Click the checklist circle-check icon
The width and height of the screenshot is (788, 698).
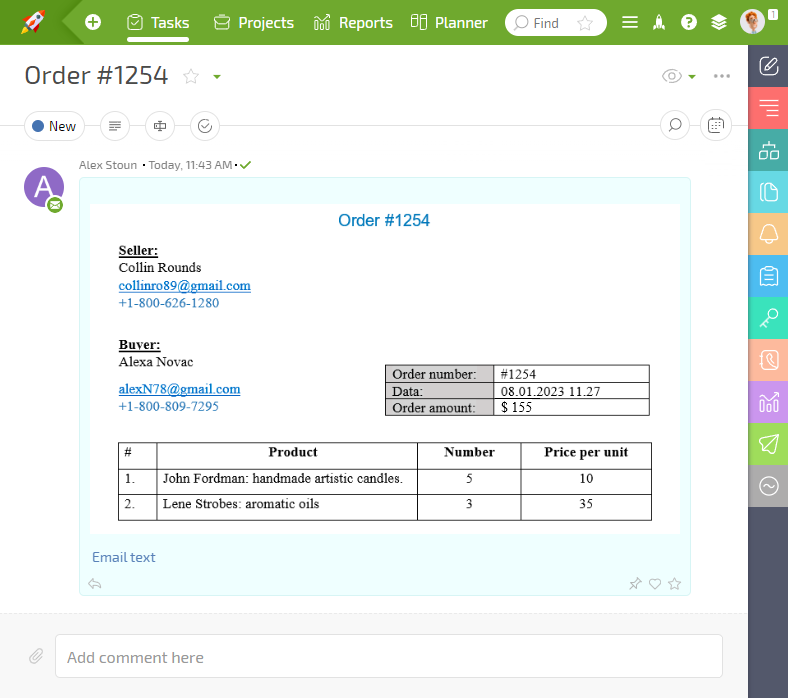click(205, 126)
